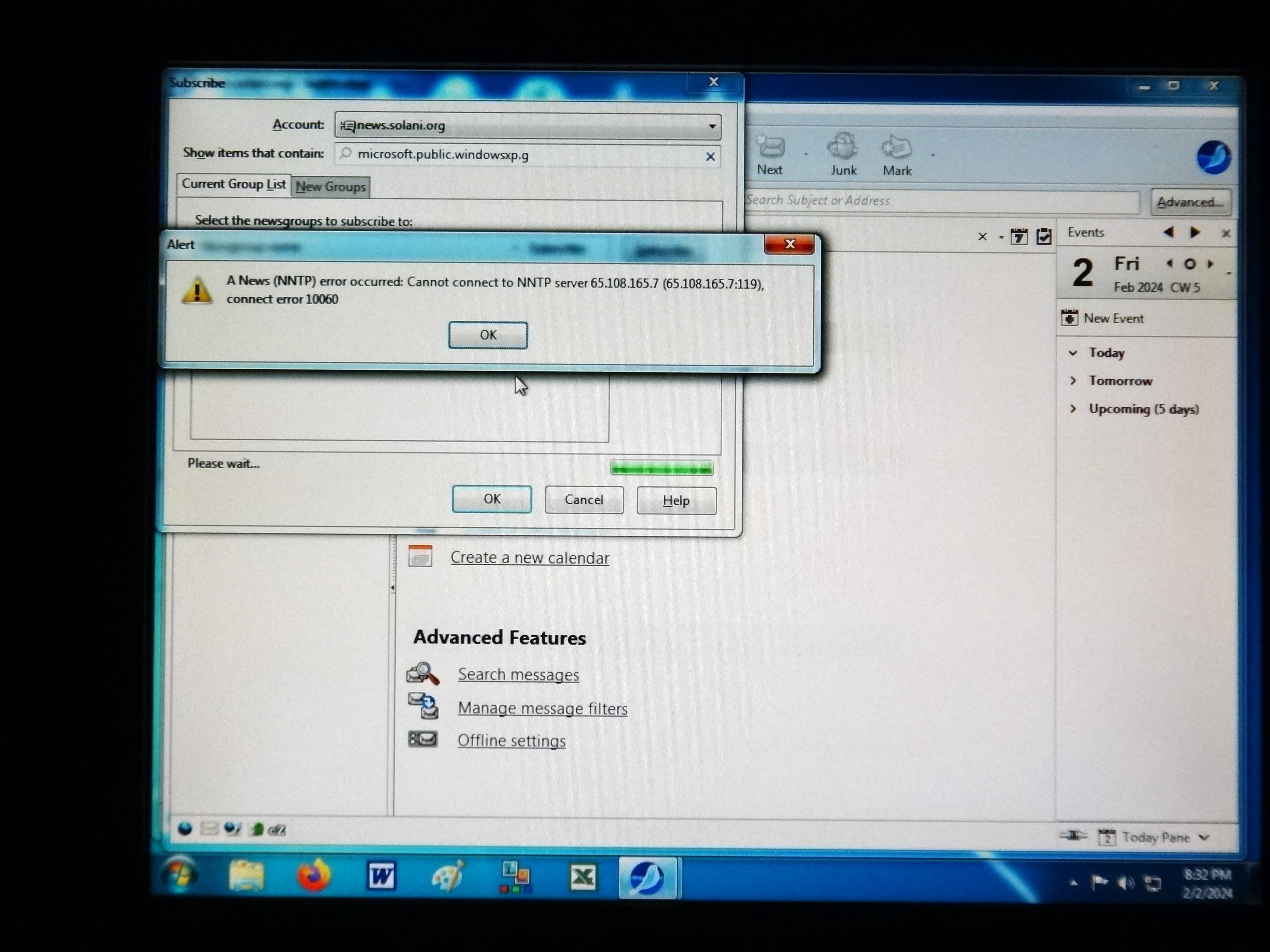Open Windows Explorer from the taskbar

coord(246,876)
